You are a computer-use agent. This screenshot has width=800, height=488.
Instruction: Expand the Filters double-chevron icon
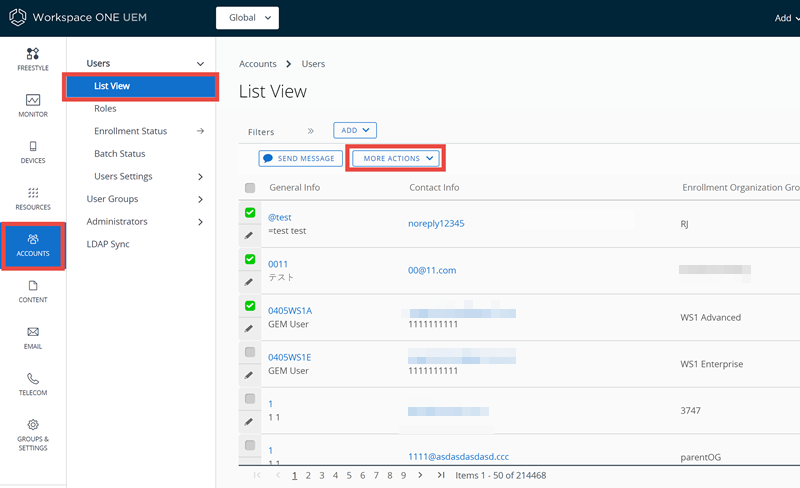310,131
